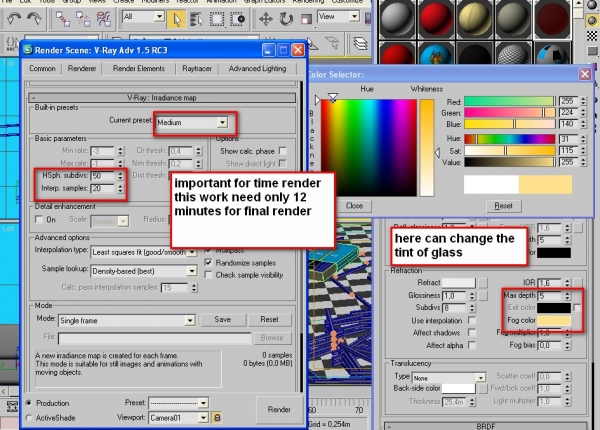
Task: Click Reset in the Color Selector
Action: [503, 206]
